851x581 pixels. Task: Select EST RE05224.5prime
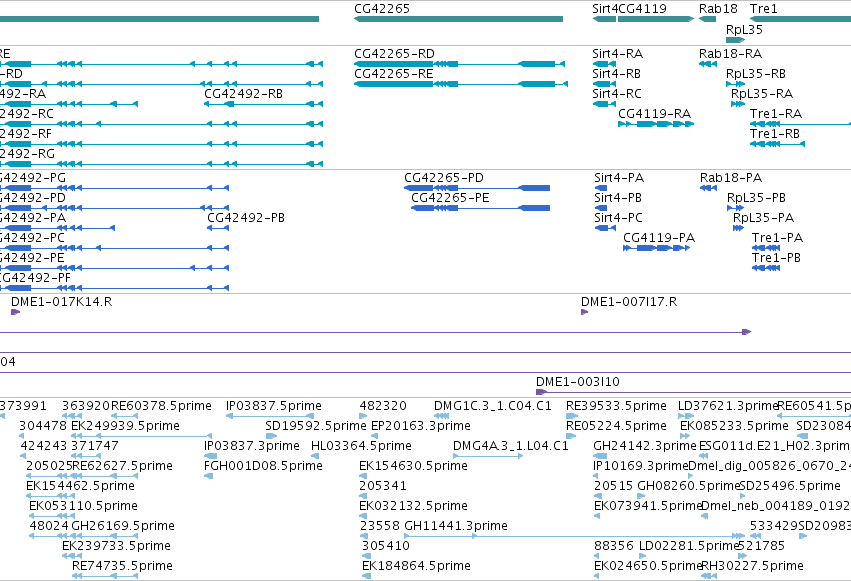click(x=571, y=436)
